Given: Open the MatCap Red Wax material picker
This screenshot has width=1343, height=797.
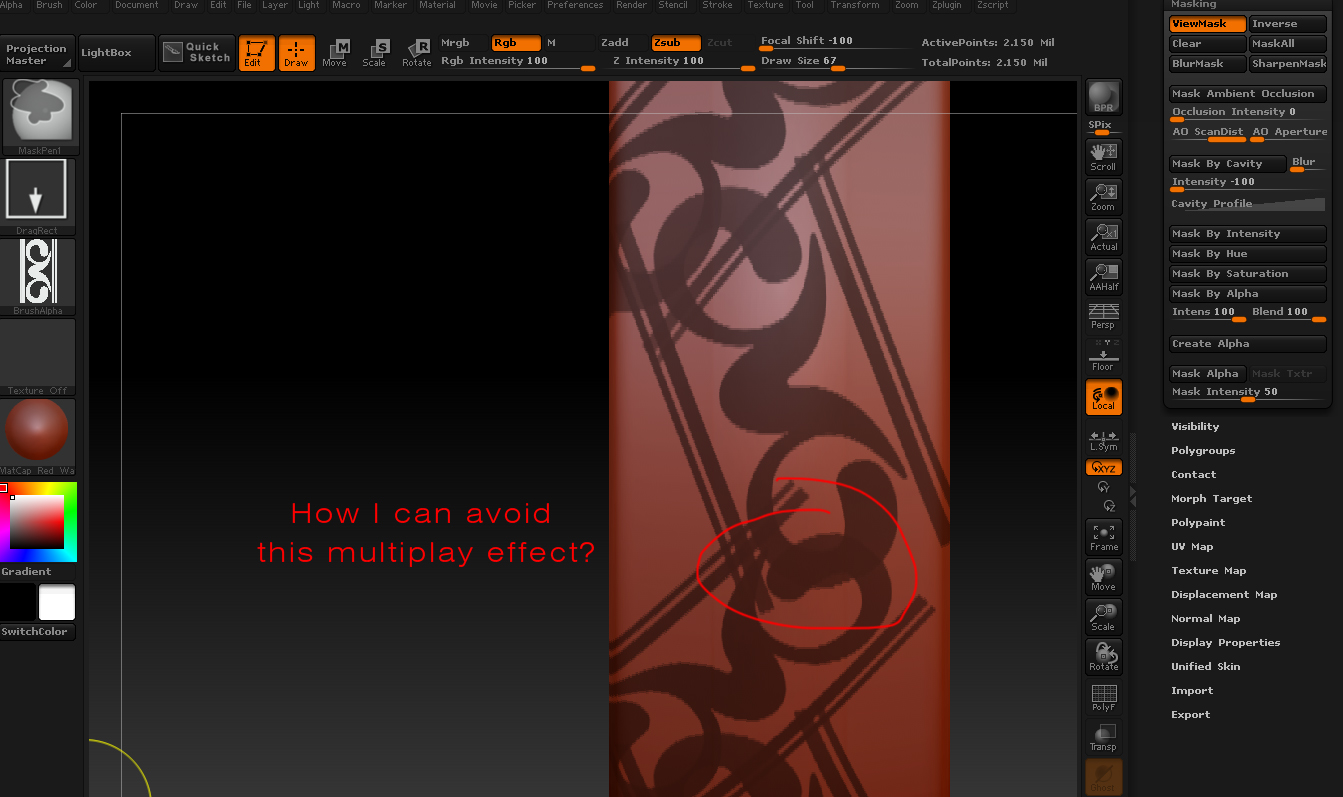Looking at the screenshot, I should (38, 436).
